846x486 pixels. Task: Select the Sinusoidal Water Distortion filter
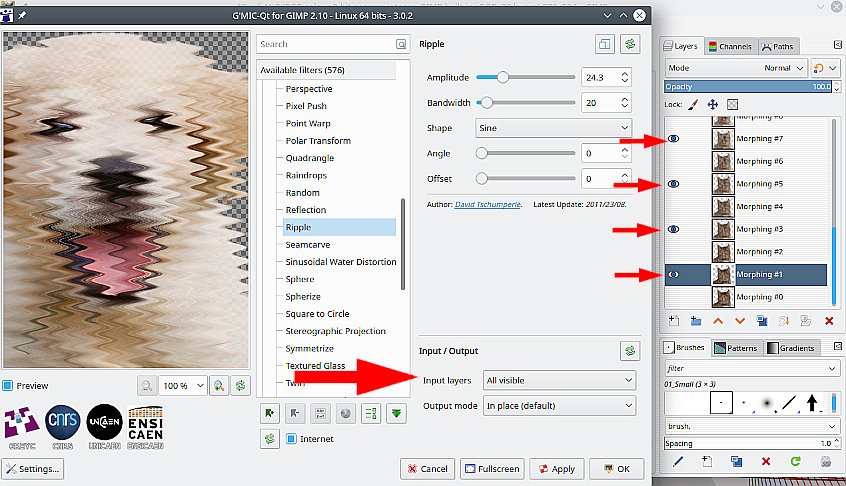[340, 262]
